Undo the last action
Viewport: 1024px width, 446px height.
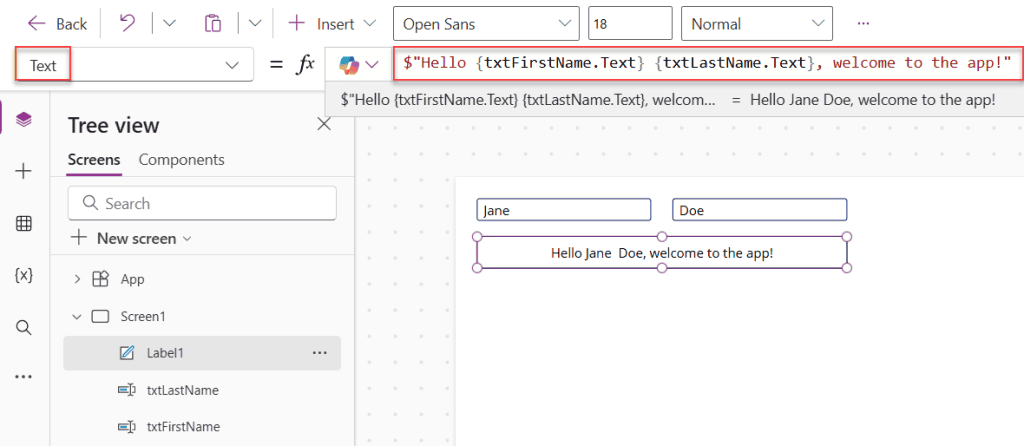[127, 24]
